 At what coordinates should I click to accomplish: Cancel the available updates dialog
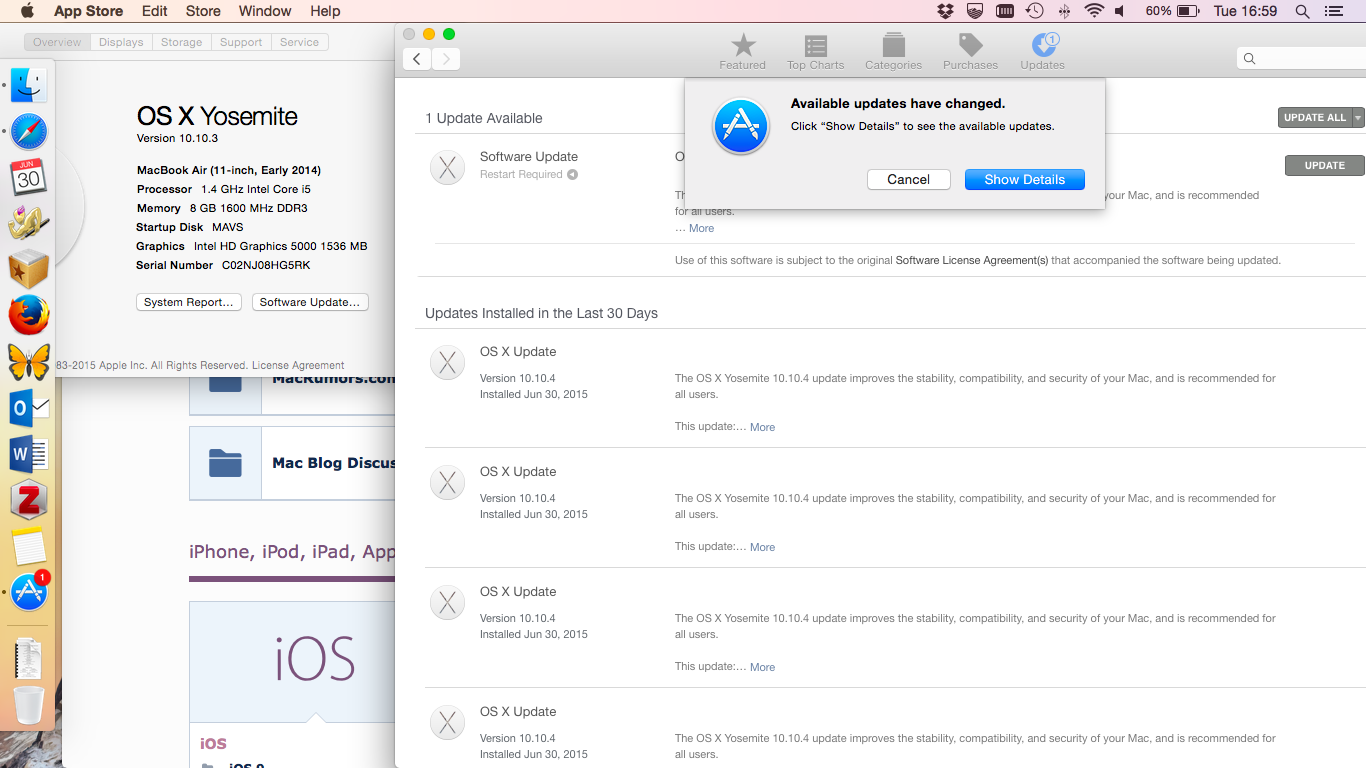point(909,179)
